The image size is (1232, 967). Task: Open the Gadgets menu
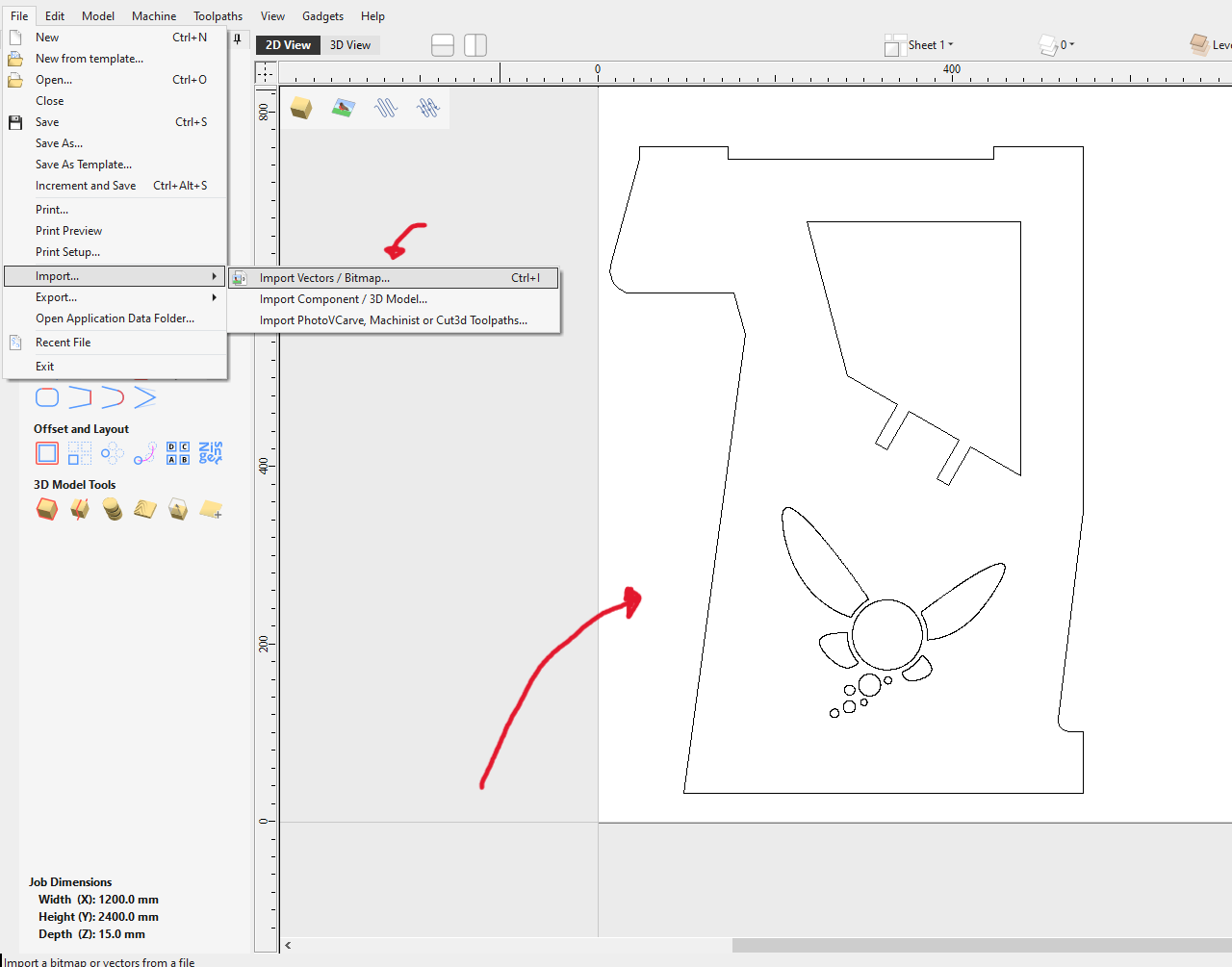point(322,16)
